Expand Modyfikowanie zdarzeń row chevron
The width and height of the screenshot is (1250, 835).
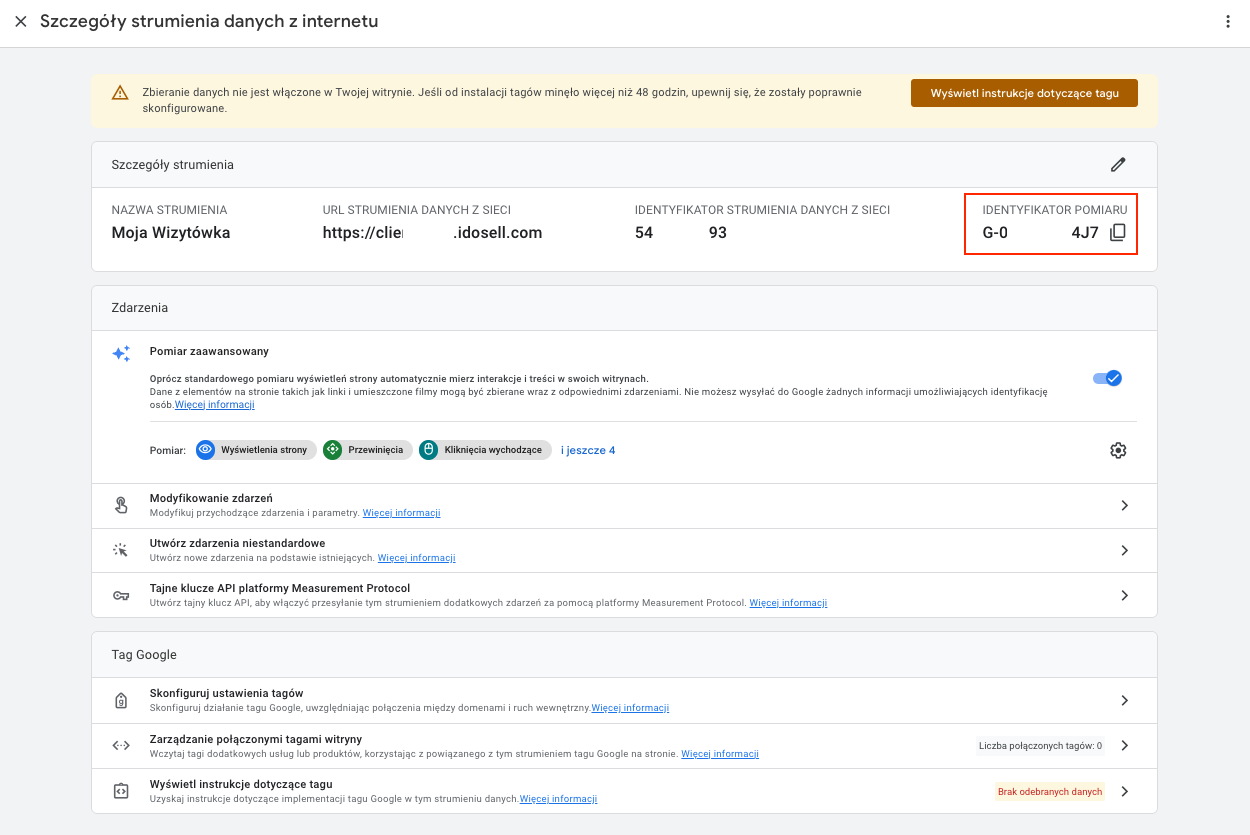pos(1125,506)
